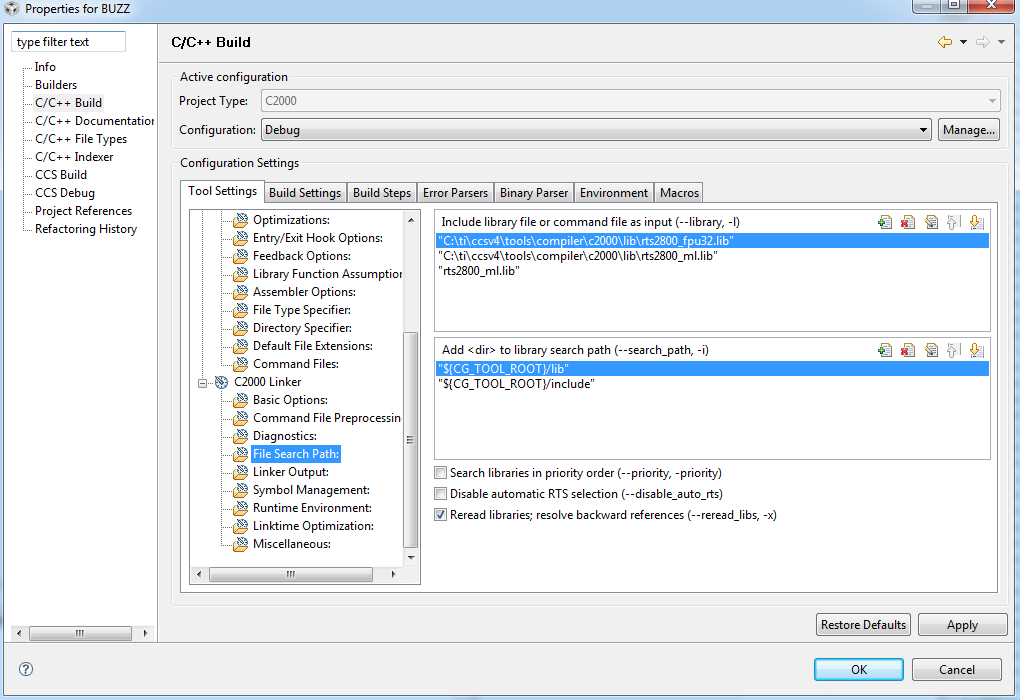Select Basic Options under C2000 Linker
The height and width of the screenshot is (700, 1020).
point(290,400)
